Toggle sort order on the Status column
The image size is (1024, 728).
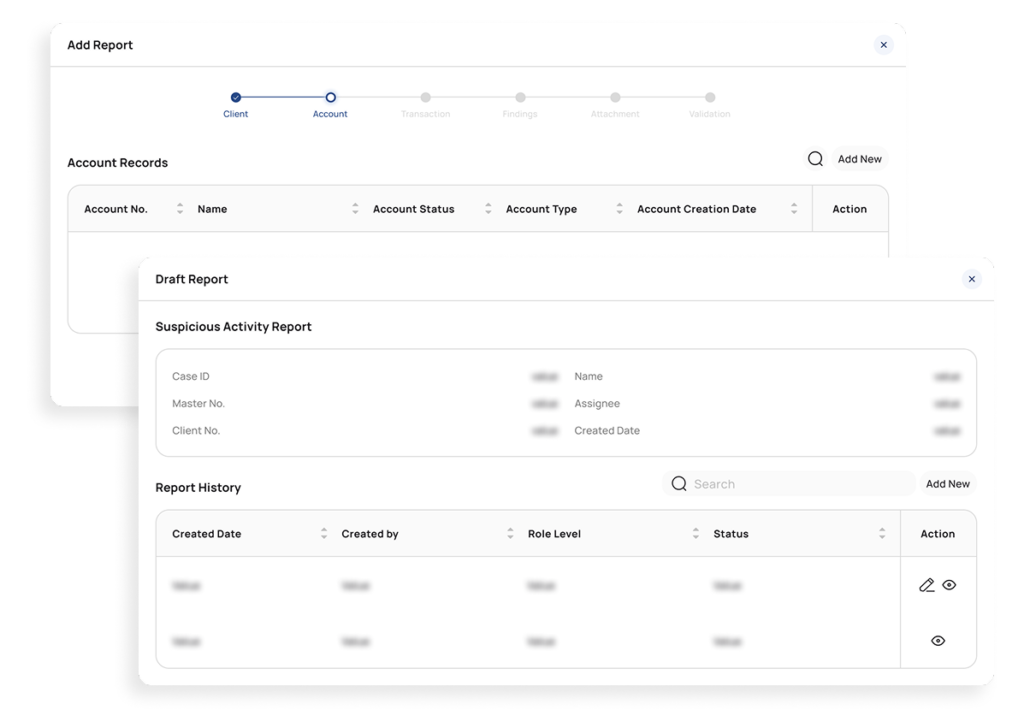(x=882, y=533)
